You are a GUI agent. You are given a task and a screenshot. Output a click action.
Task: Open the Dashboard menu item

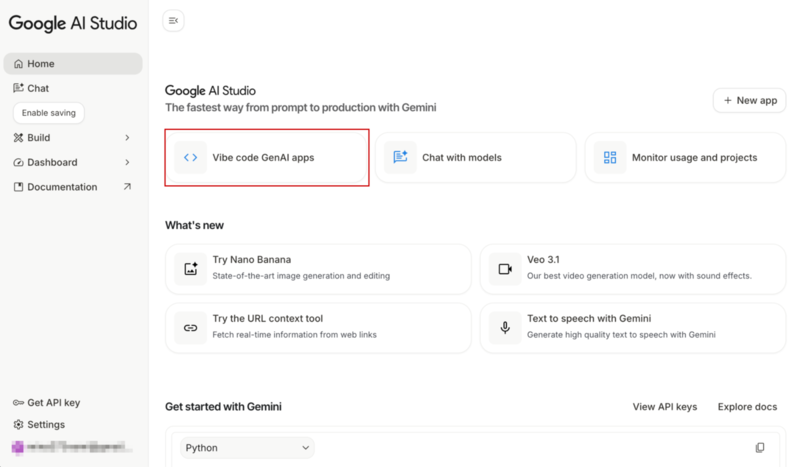pos(73,162)
